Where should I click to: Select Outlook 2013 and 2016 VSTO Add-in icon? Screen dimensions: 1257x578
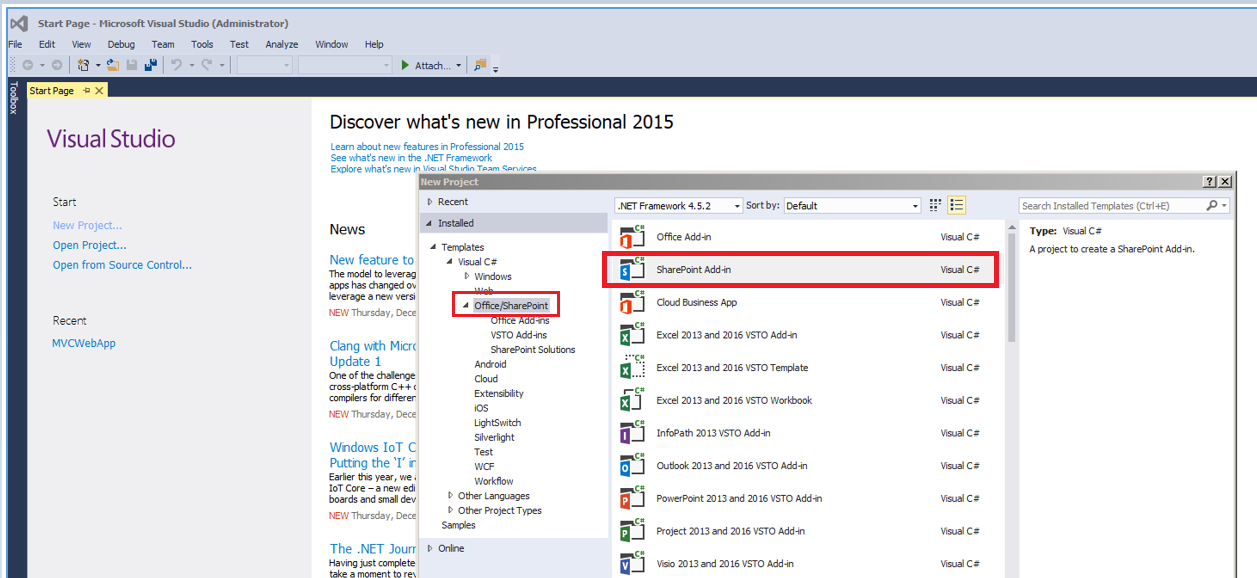point(632,466)
